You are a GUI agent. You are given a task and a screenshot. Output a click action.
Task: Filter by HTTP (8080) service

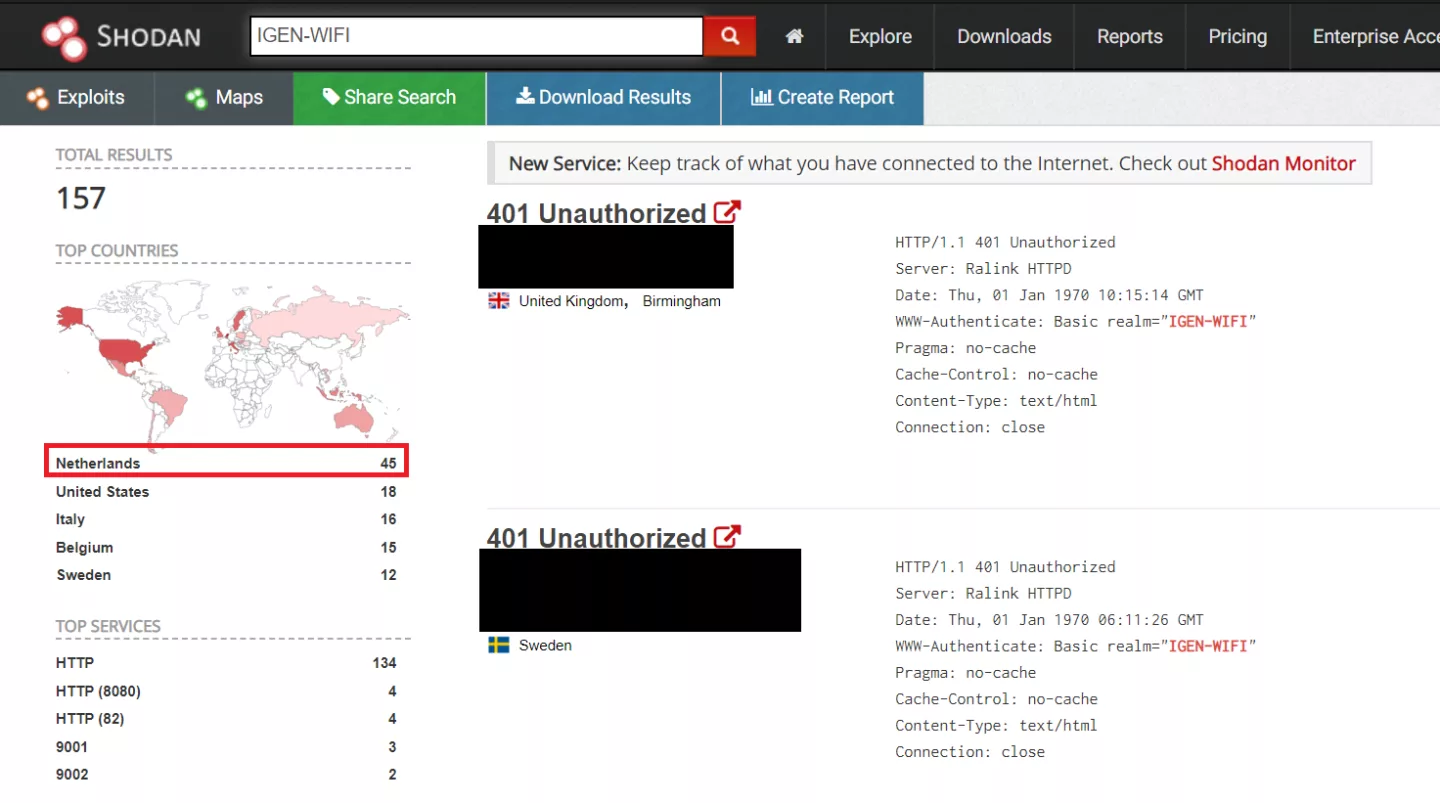pos(226,690)
